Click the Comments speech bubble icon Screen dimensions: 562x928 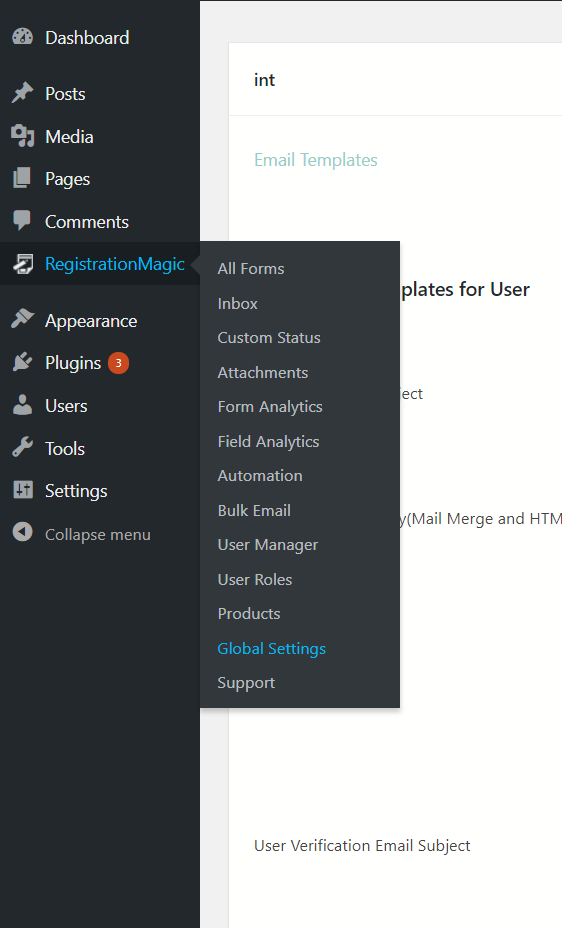tap(22, 221)
